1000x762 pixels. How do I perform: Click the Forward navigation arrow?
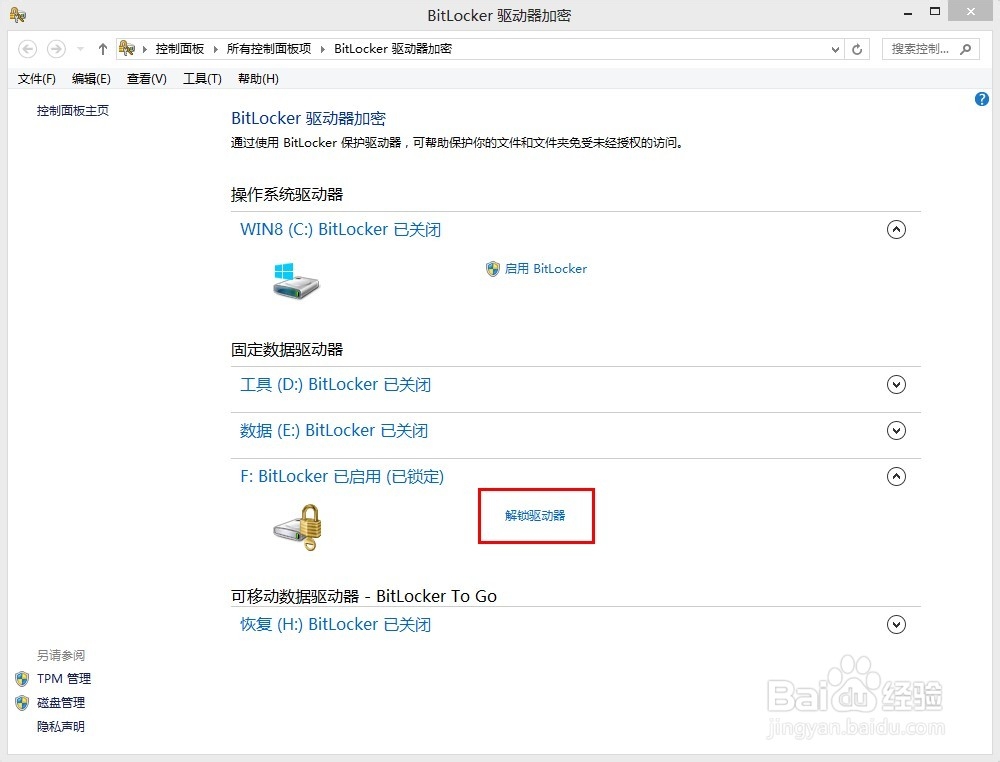[56, 48]
